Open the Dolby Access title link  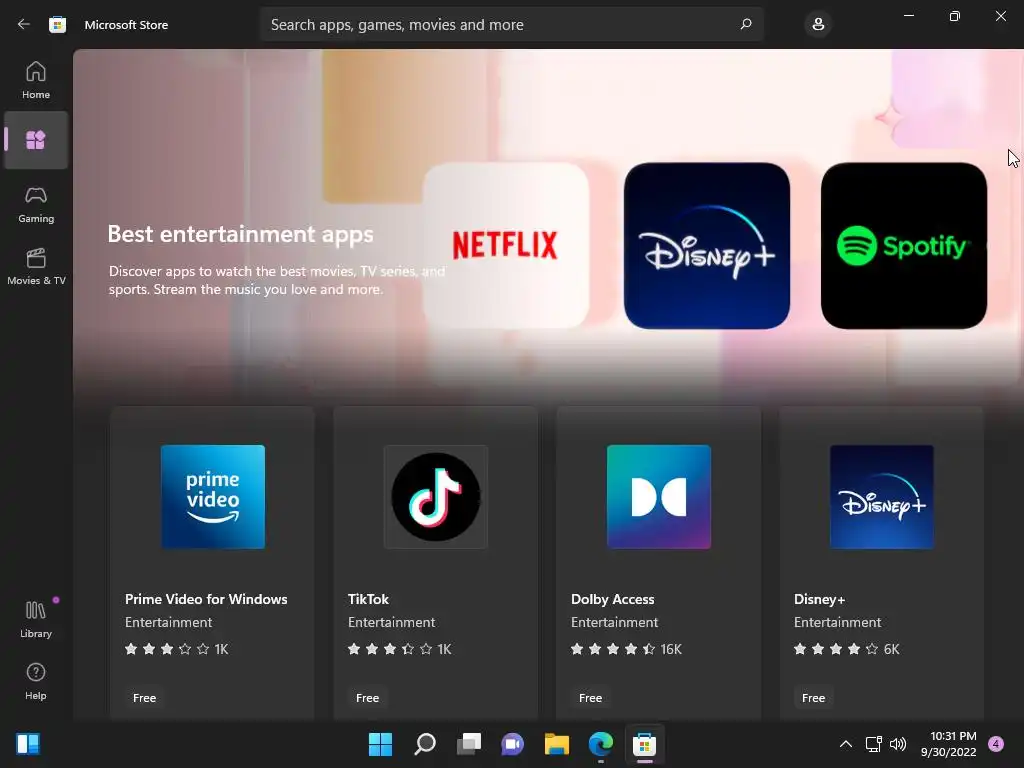coord(613,599)
